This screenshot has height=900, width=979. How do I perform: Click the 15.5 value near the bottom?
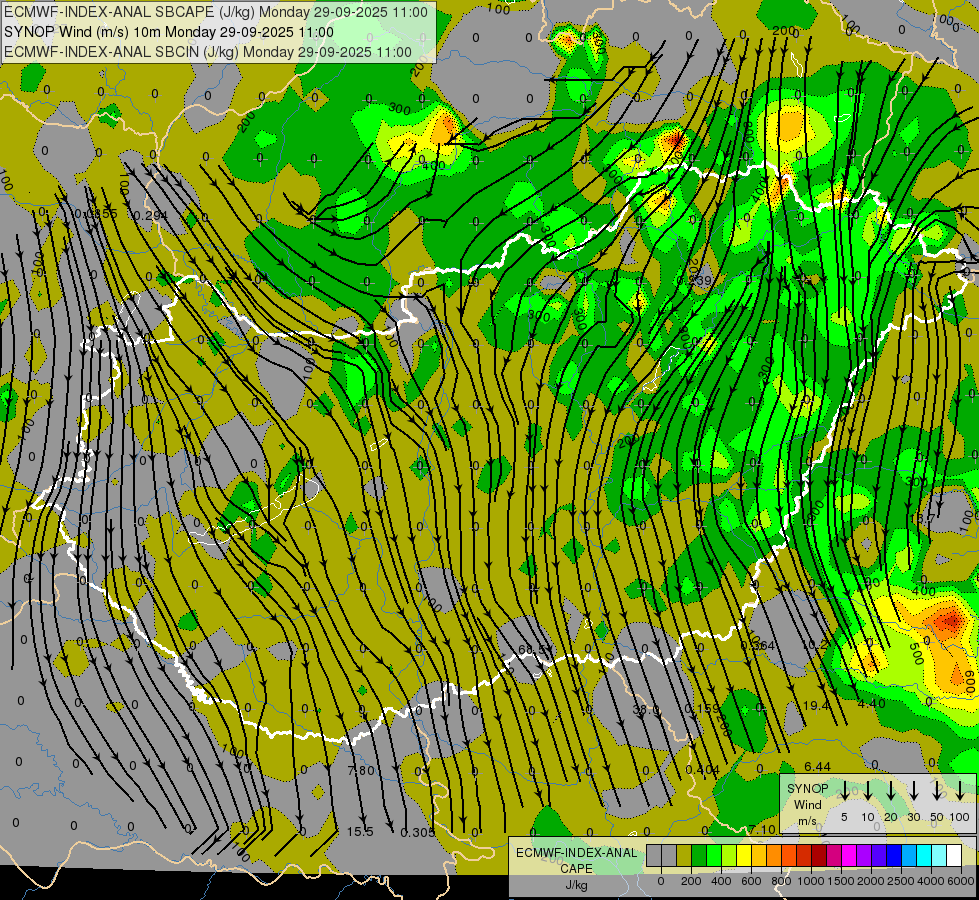(360, 832)
